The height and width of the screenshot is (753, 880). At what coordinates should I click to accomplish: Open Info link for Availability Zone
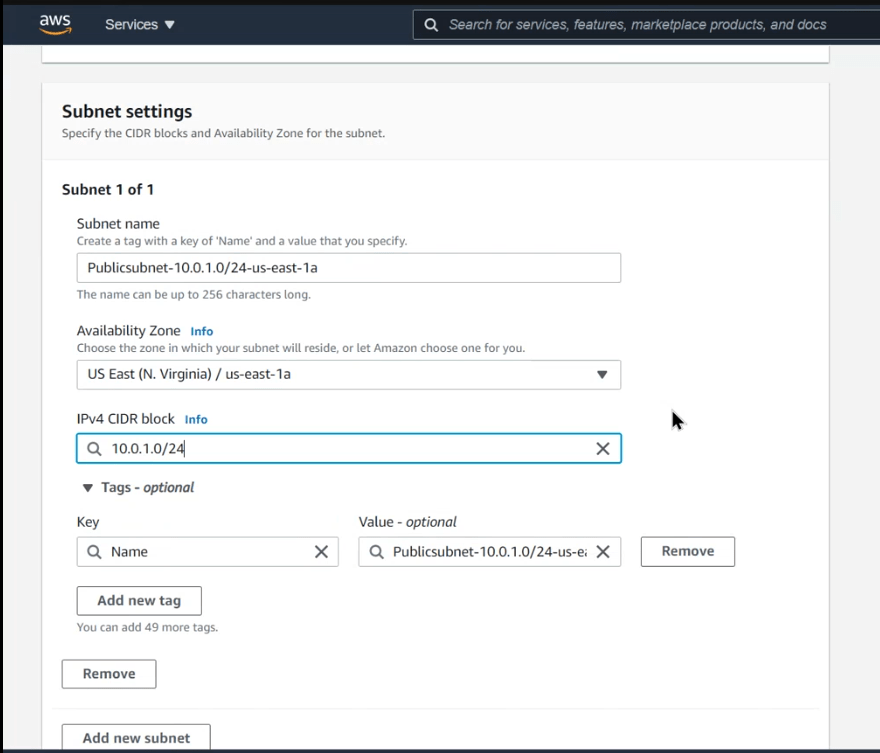click(x=202, y=331)
